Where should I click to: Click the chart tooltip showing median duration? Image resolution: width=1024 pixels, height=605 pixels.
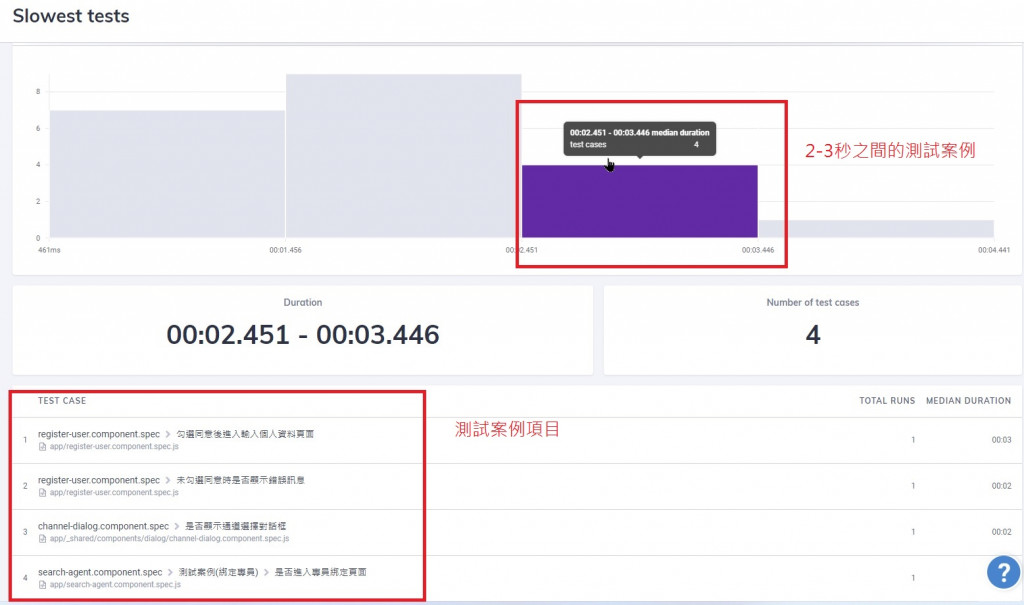639,139
